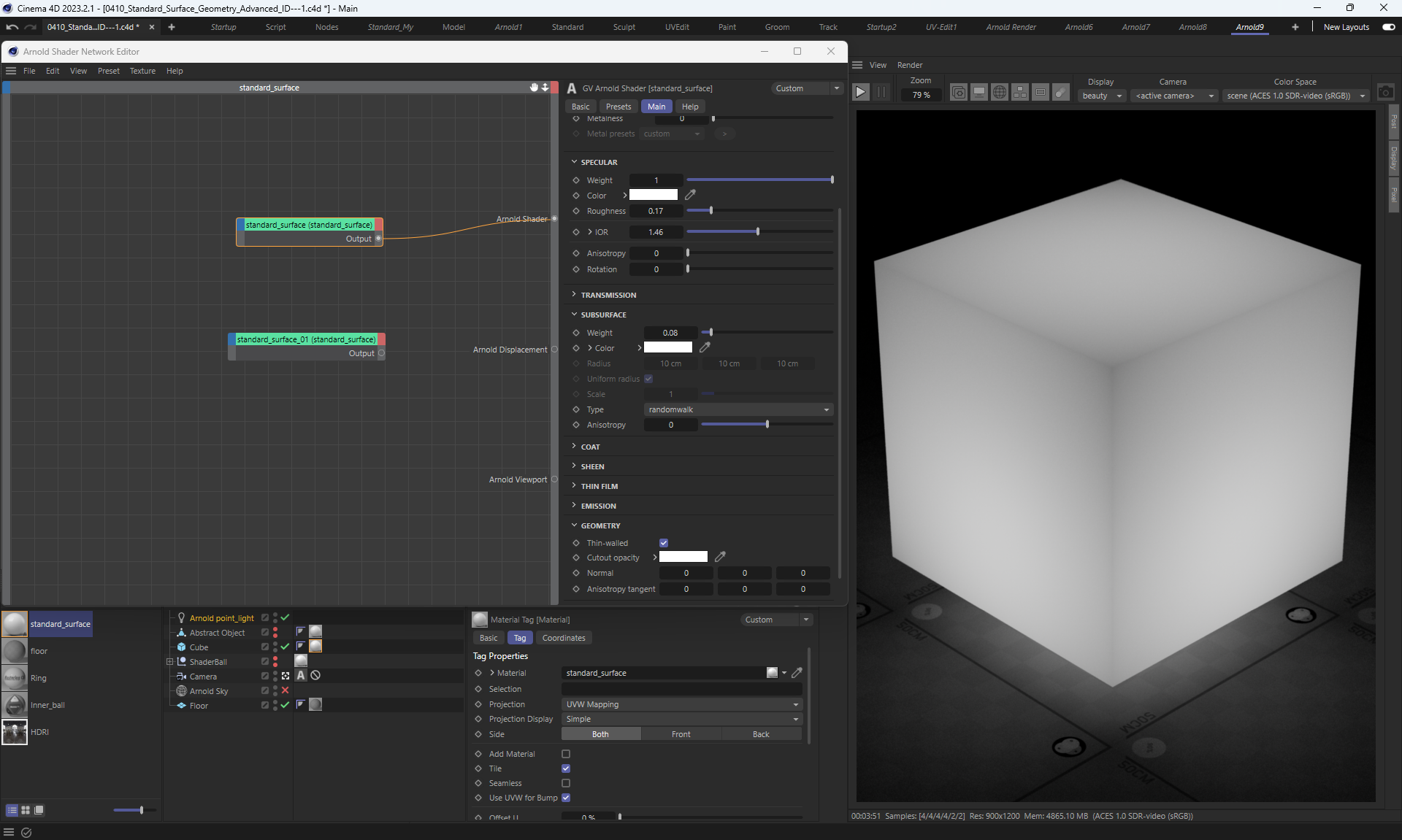Click the eyedropper next to Specular Color
The width and height of the screenshot is (1402, 840).
690,195
